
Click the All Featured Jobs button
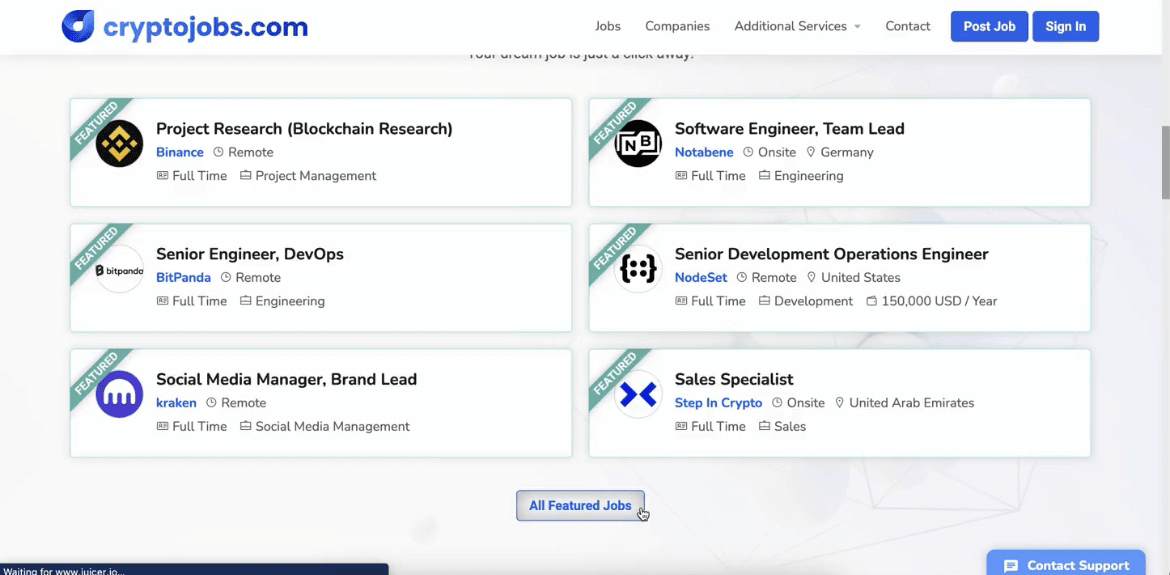(580, 506)
